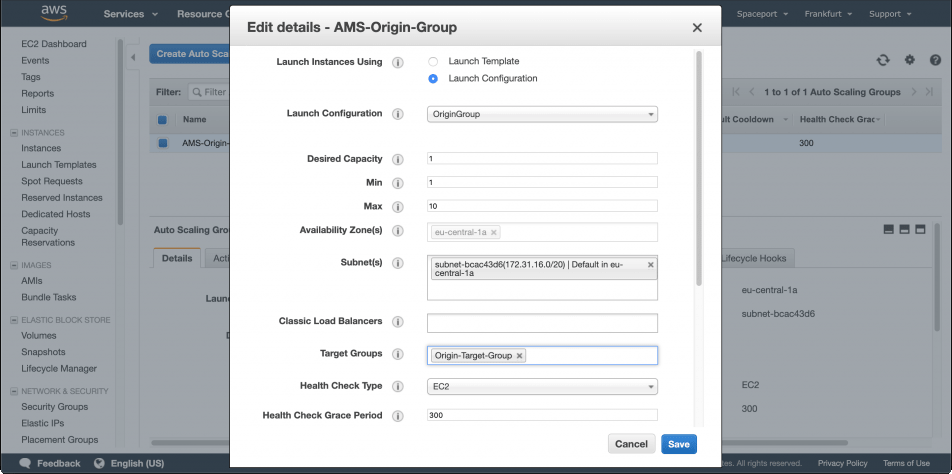
Task: Save the edited group details
Action: pyautogui.click(x=679, y=444)
